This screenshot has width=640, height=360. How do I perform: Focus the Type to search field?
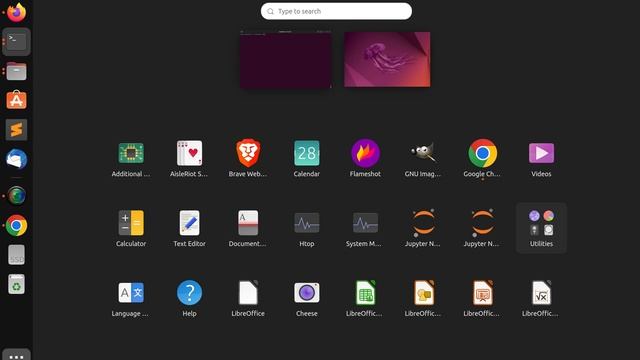point(336,11)
